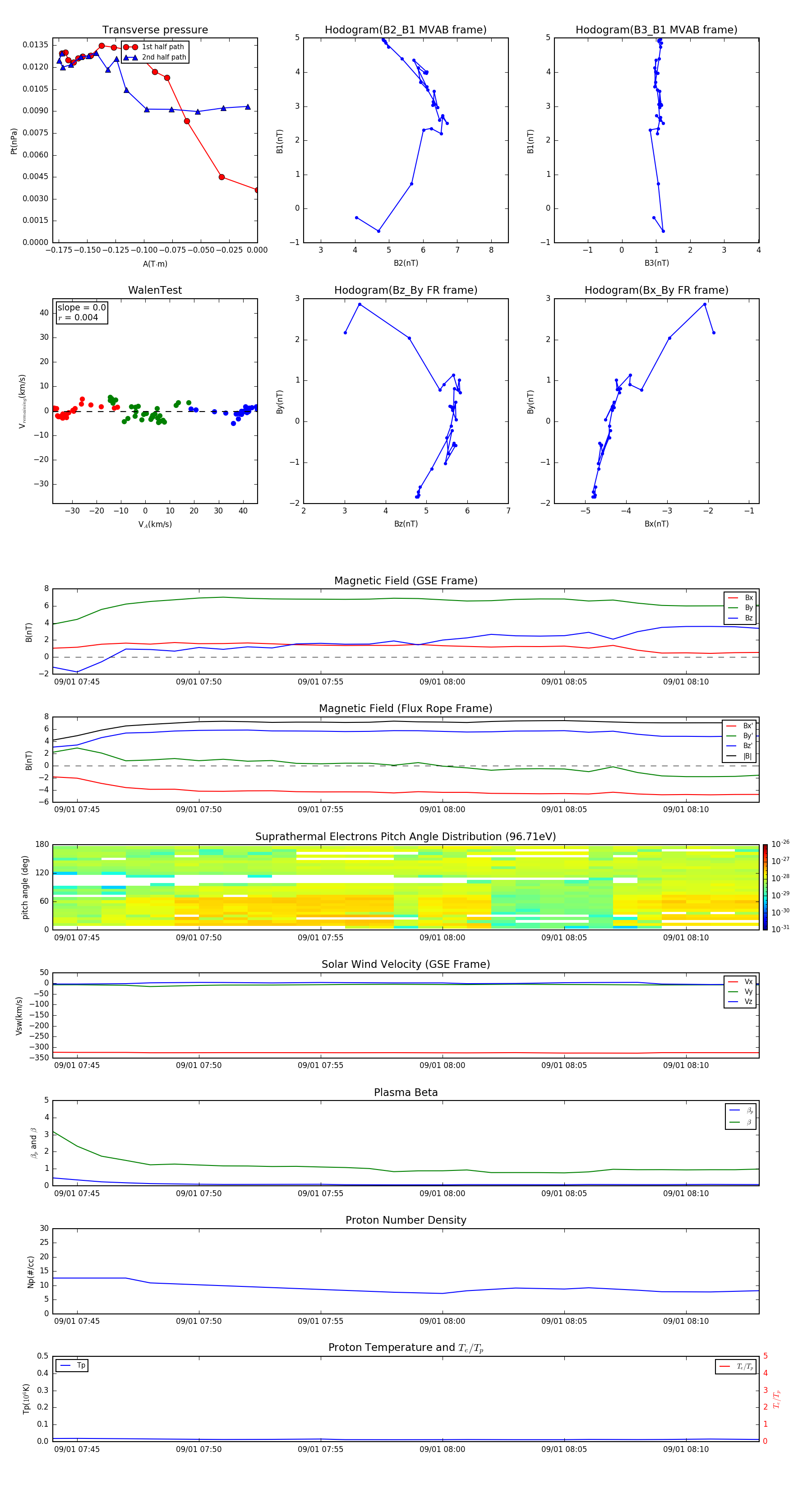The width and height of the screenshot is (812, 1489).
Task: Click the 'Hodogram(B2_B1 MVAB frame)' title
Action: point(406,30)
